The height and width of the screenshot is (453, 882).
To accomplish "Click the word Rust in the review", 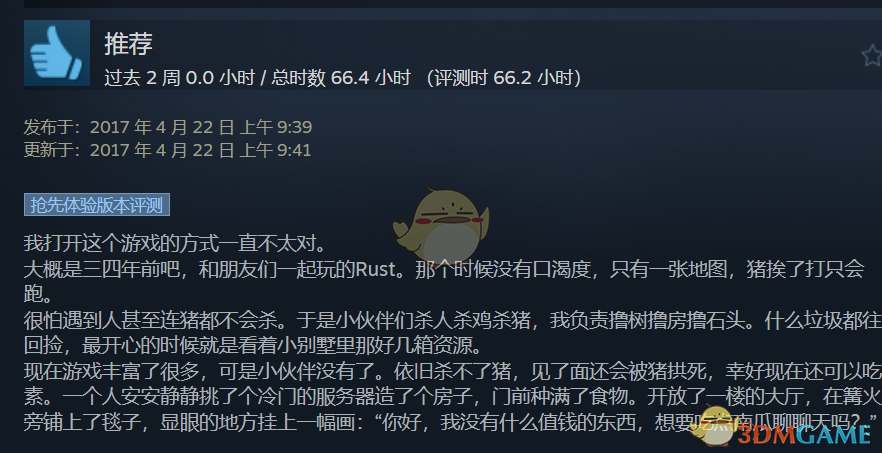I will 375,269.
